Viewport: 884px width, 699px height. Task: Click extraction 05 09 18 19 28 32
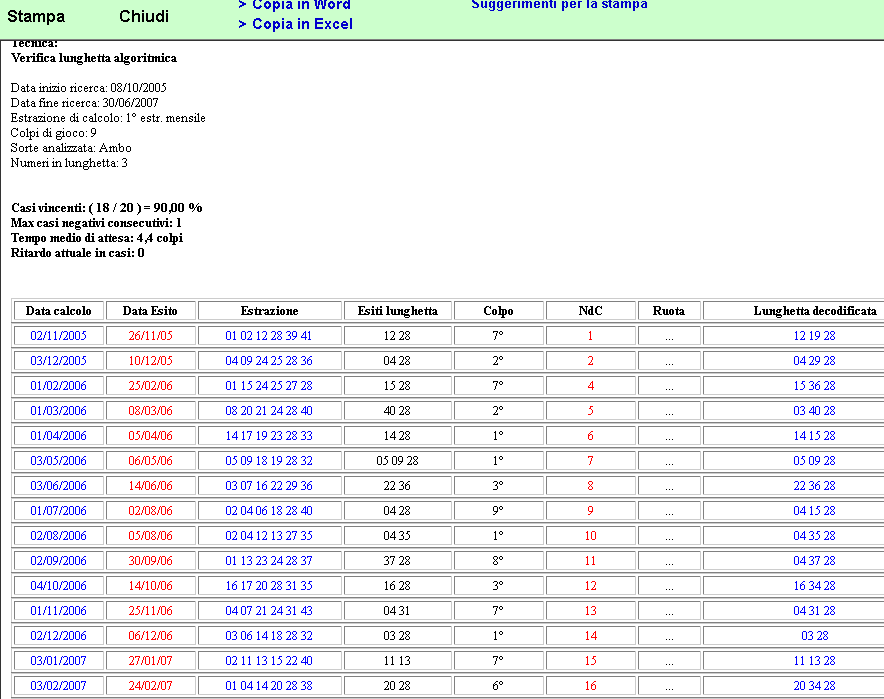[x=269, y=461]
